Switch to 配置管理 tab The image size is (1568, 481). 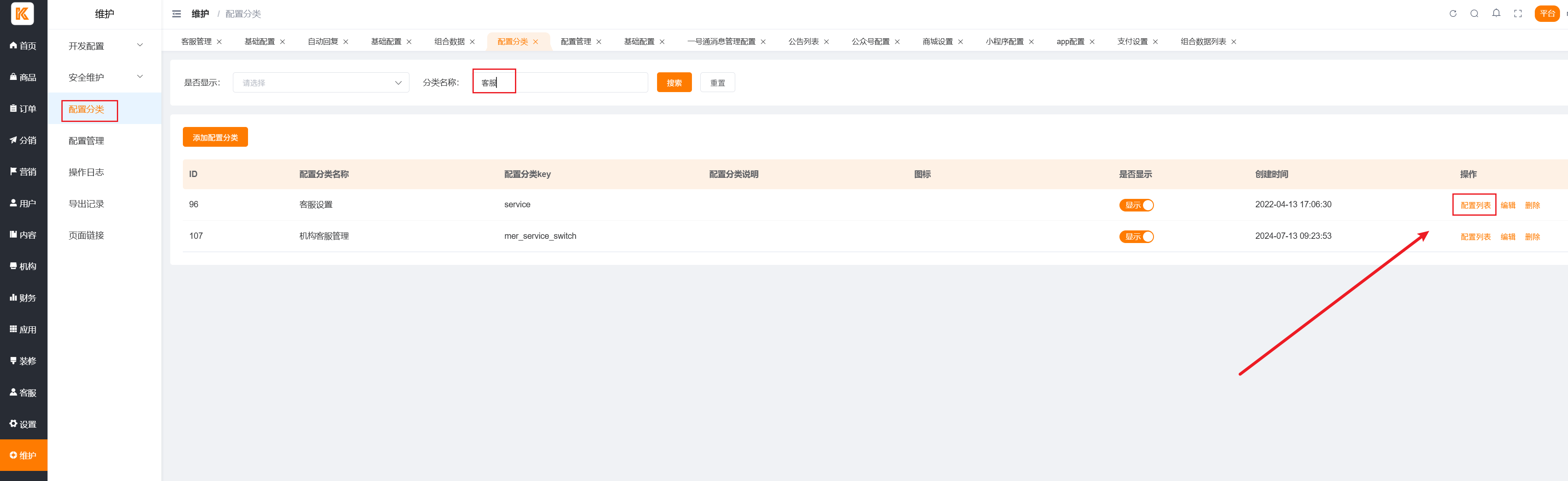coord(575,41)
